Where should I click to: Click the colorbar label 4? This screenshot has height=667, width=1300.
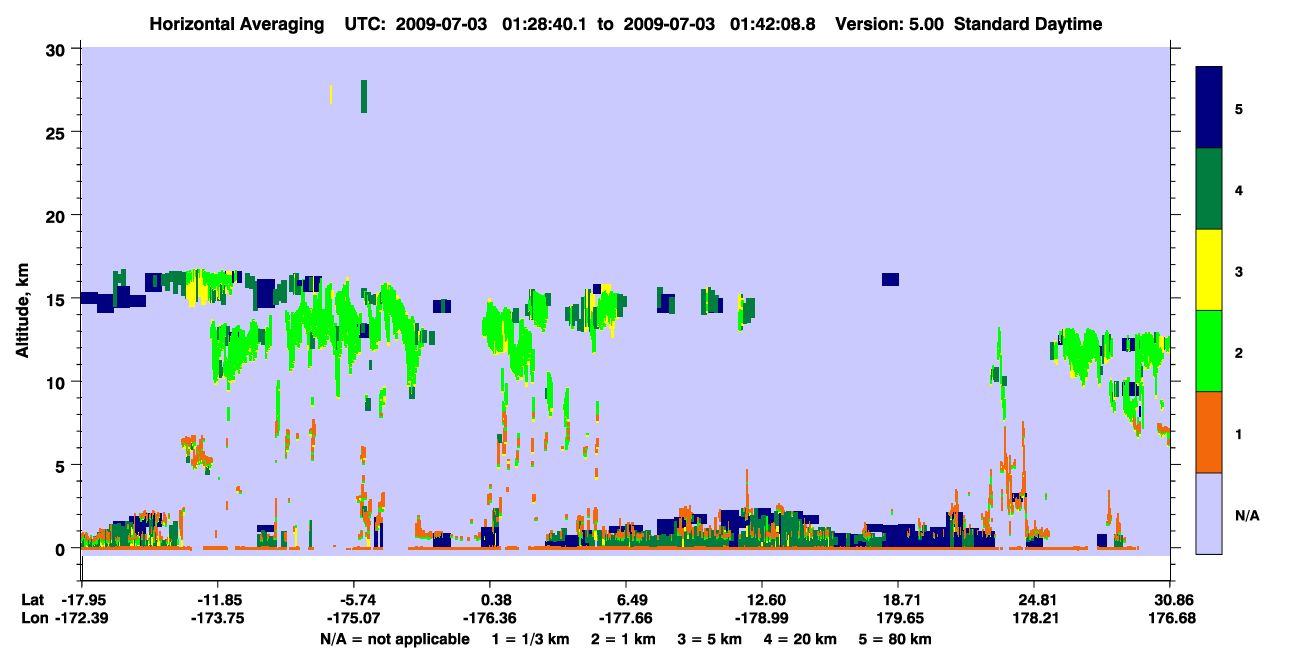point(1239,190)
